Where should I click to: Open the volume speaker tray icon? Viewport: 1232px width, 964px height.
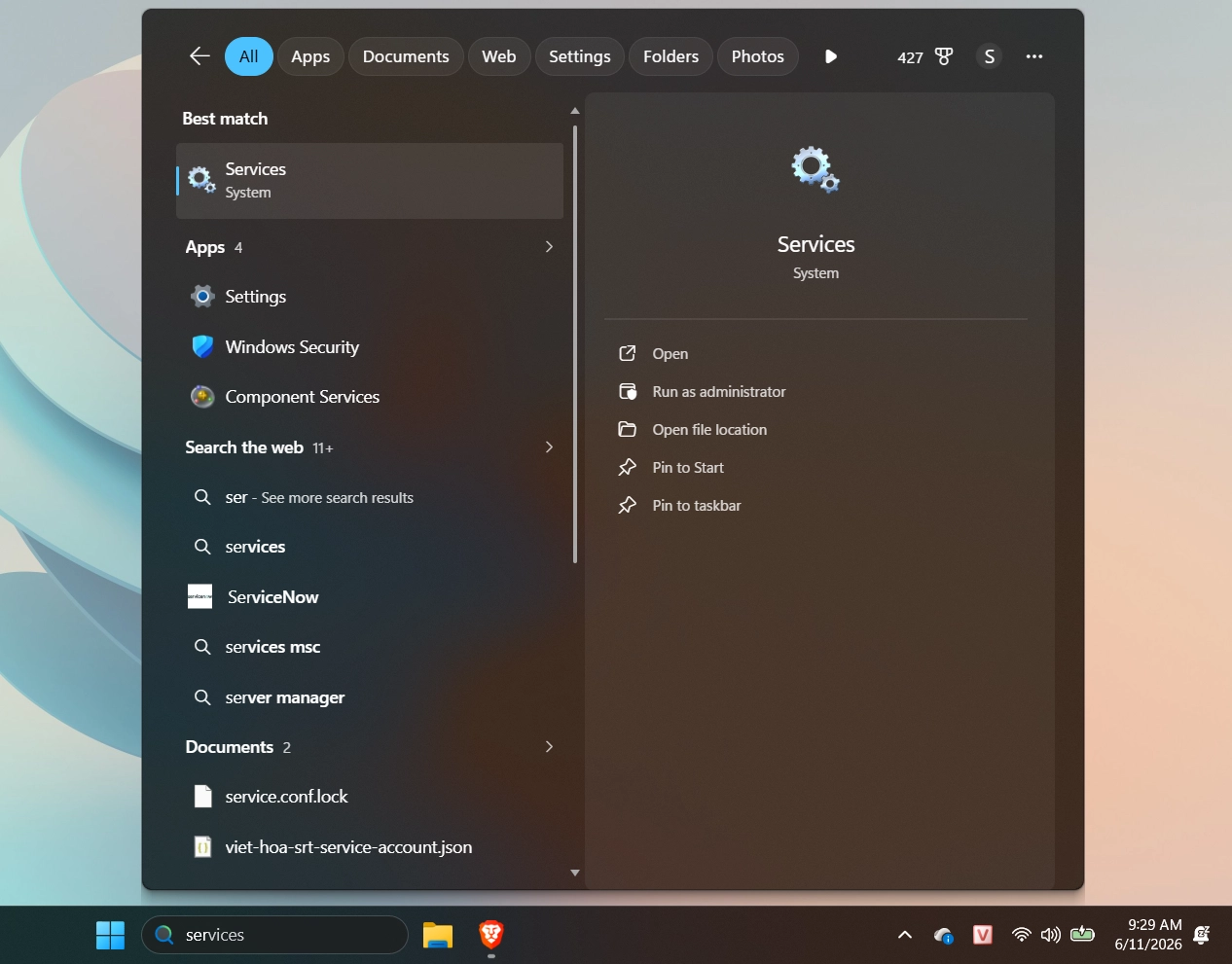[1051, 935]
